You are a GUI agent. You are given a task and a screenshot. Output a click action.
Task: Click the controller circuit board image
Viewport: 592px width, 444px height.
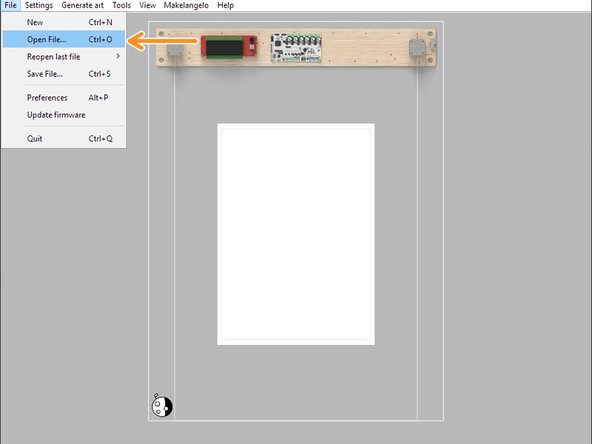pyautogui.click(x=296, y=48)
